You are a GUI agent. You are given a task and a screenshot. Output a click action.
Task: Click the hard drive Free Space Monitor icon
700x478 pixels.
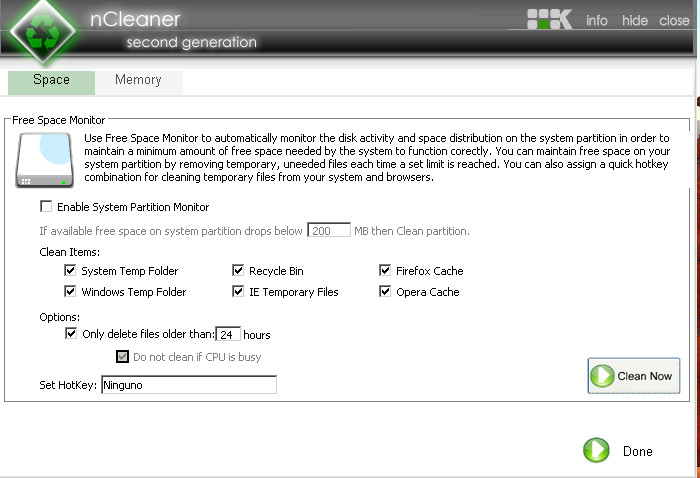[x=45, y=160]
